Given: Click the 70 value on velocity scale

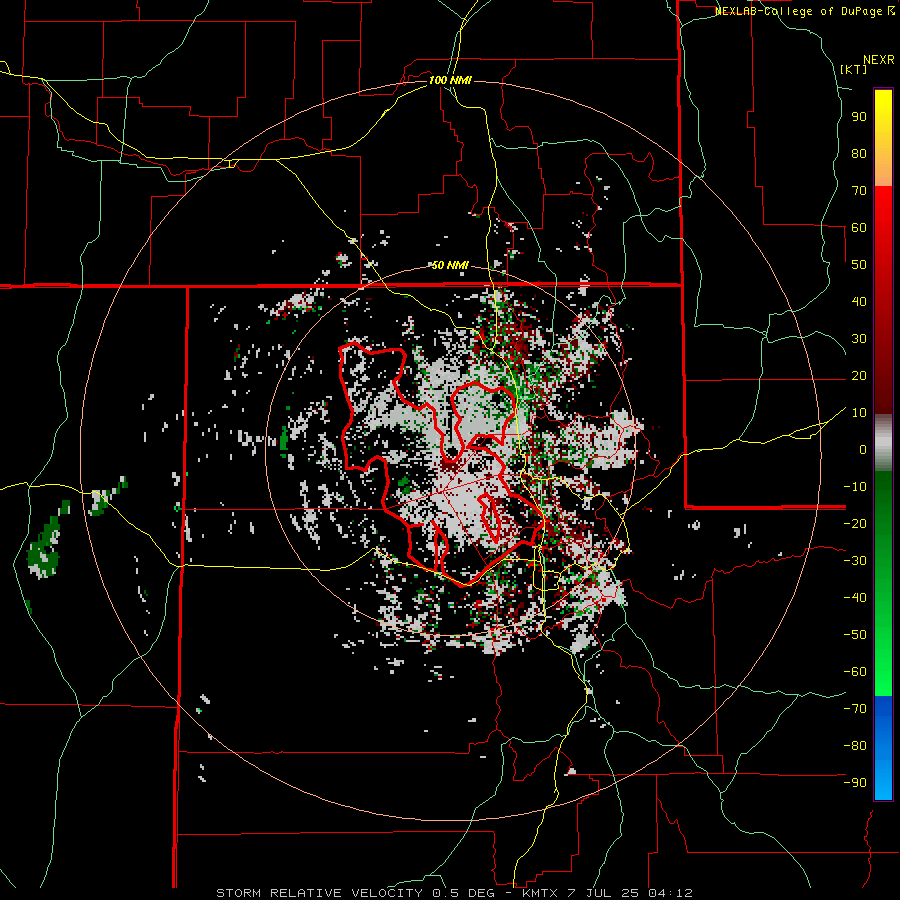Looking at the screenshot, I should click(x=859, y=191).
